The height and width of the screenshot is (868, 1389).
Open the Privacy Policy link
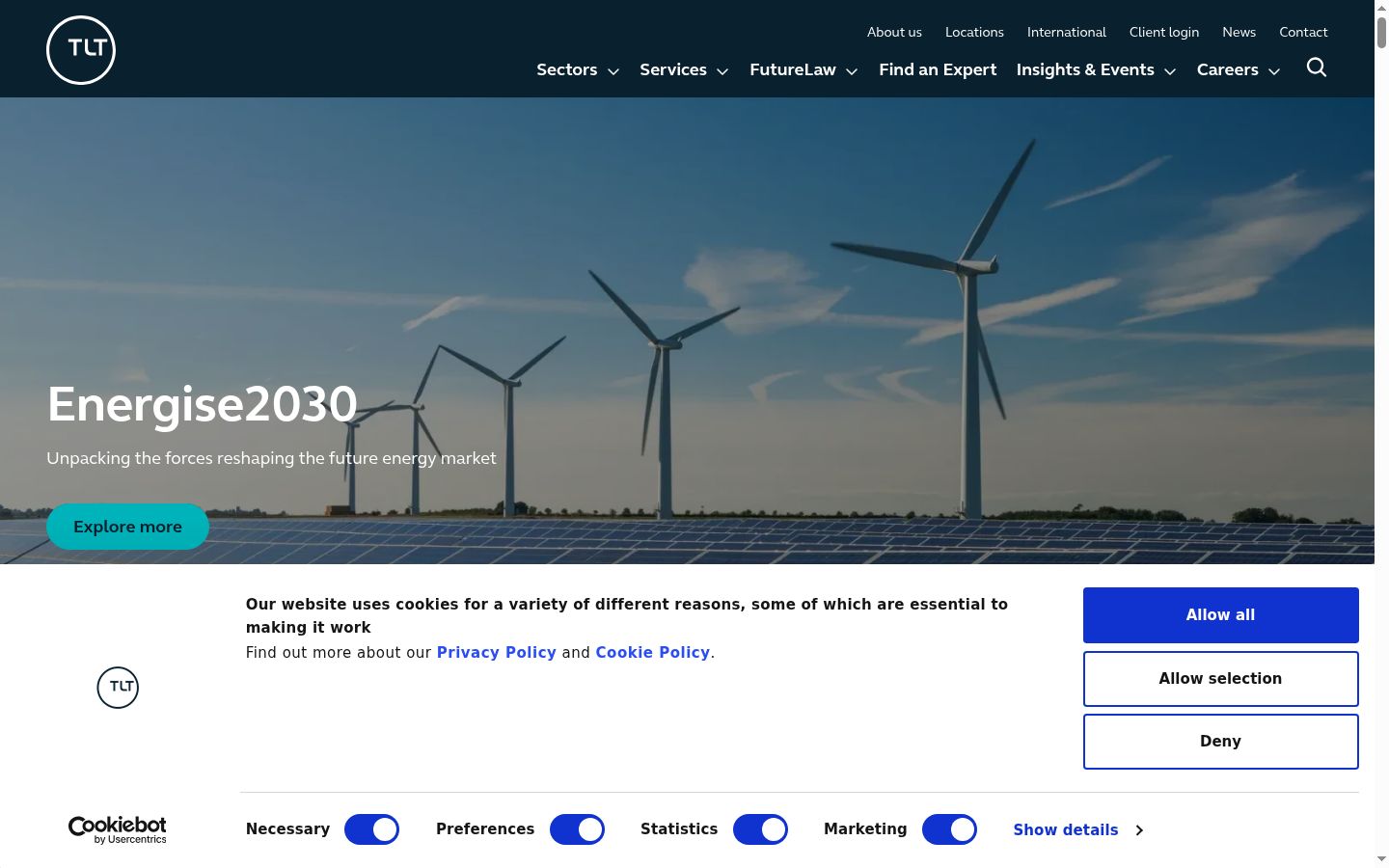(497, 653)
